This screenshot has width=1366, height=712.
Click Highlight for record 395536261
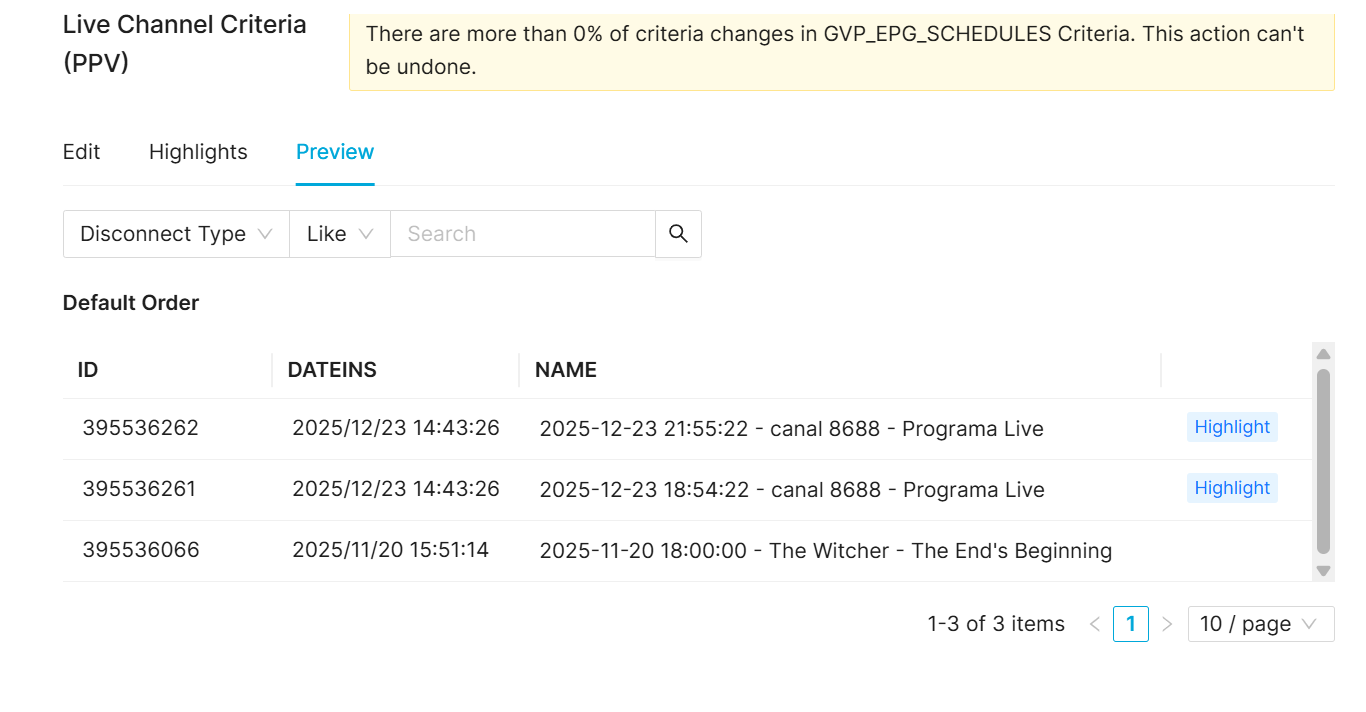[x=1232, y=488]
